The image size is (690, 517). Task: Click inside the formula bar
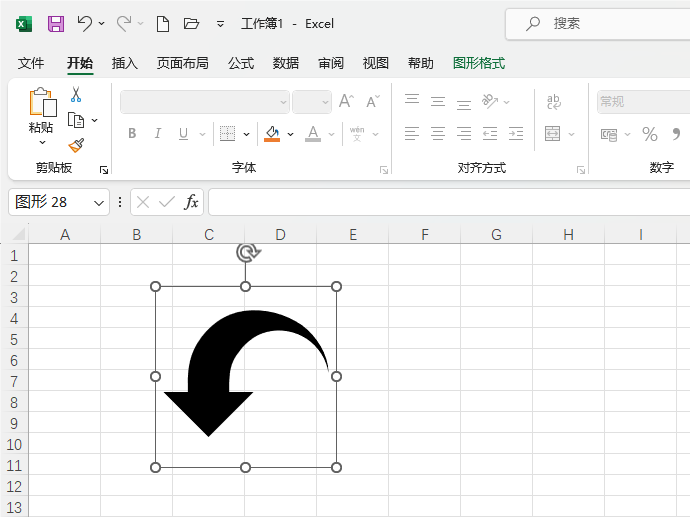pos(449,202)
